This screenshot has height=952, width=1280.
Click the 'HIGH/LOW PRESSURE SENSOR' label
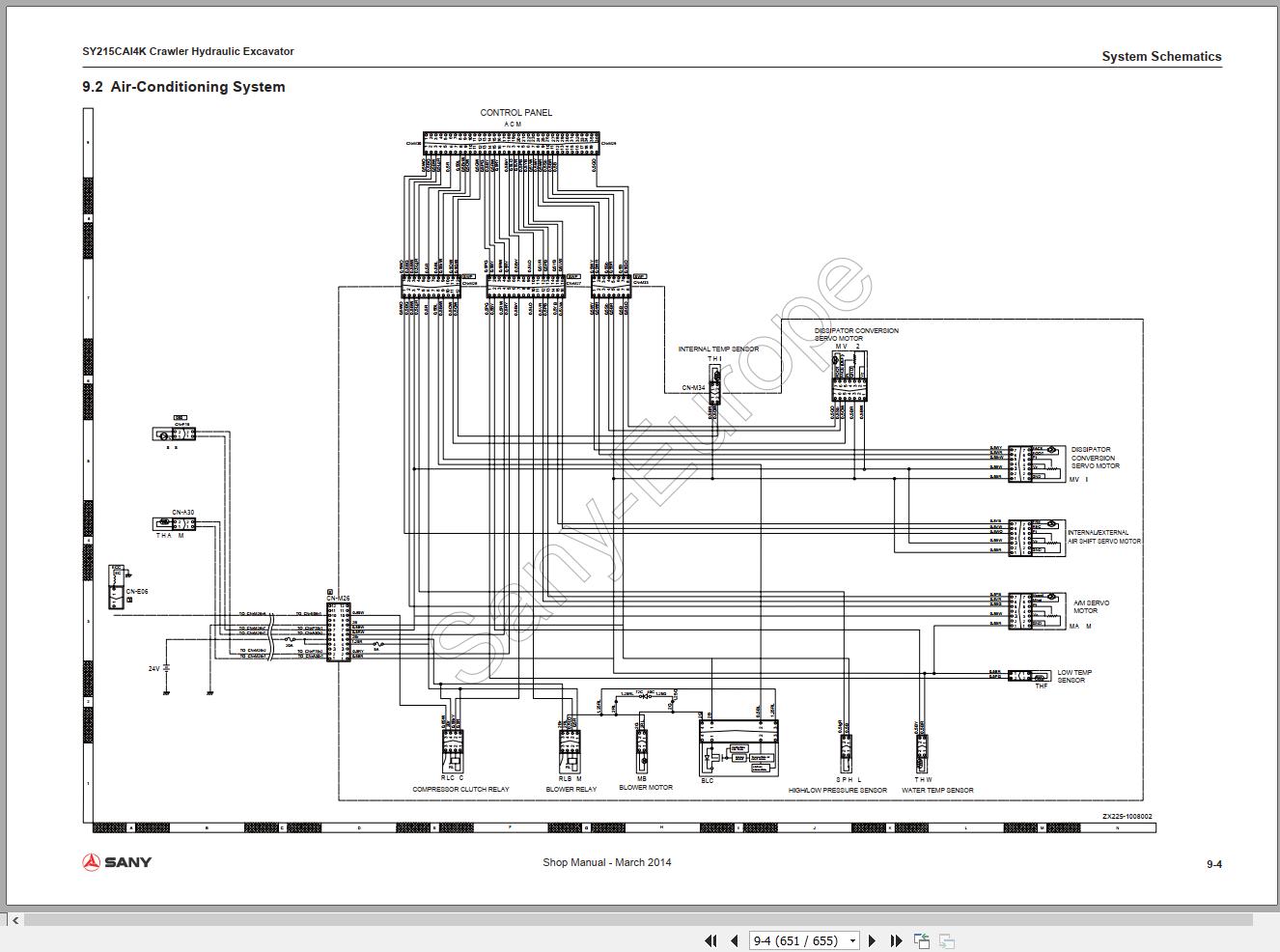838,791
